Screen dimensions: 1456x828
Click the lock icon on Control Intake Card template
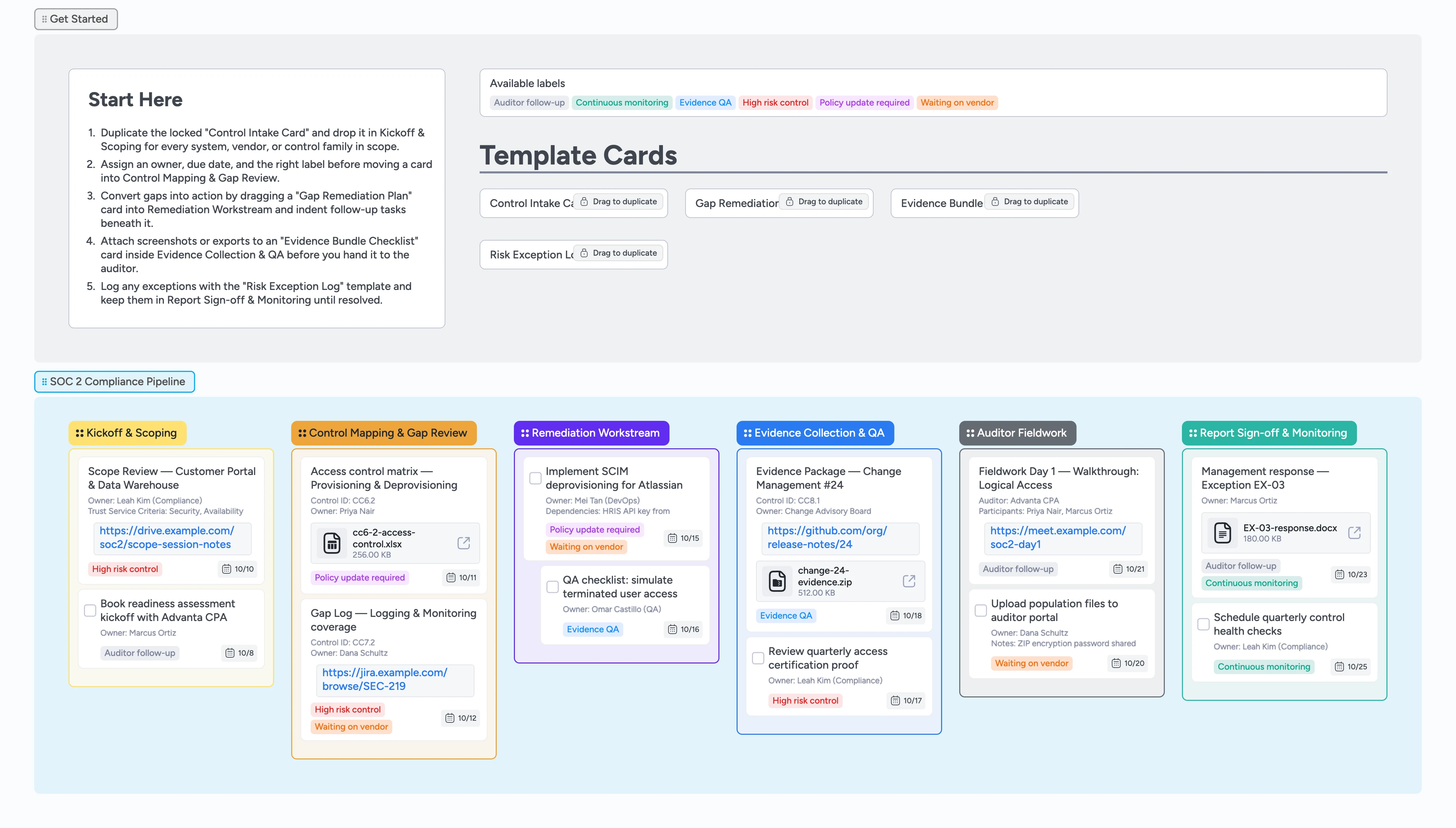coord(584,201)
